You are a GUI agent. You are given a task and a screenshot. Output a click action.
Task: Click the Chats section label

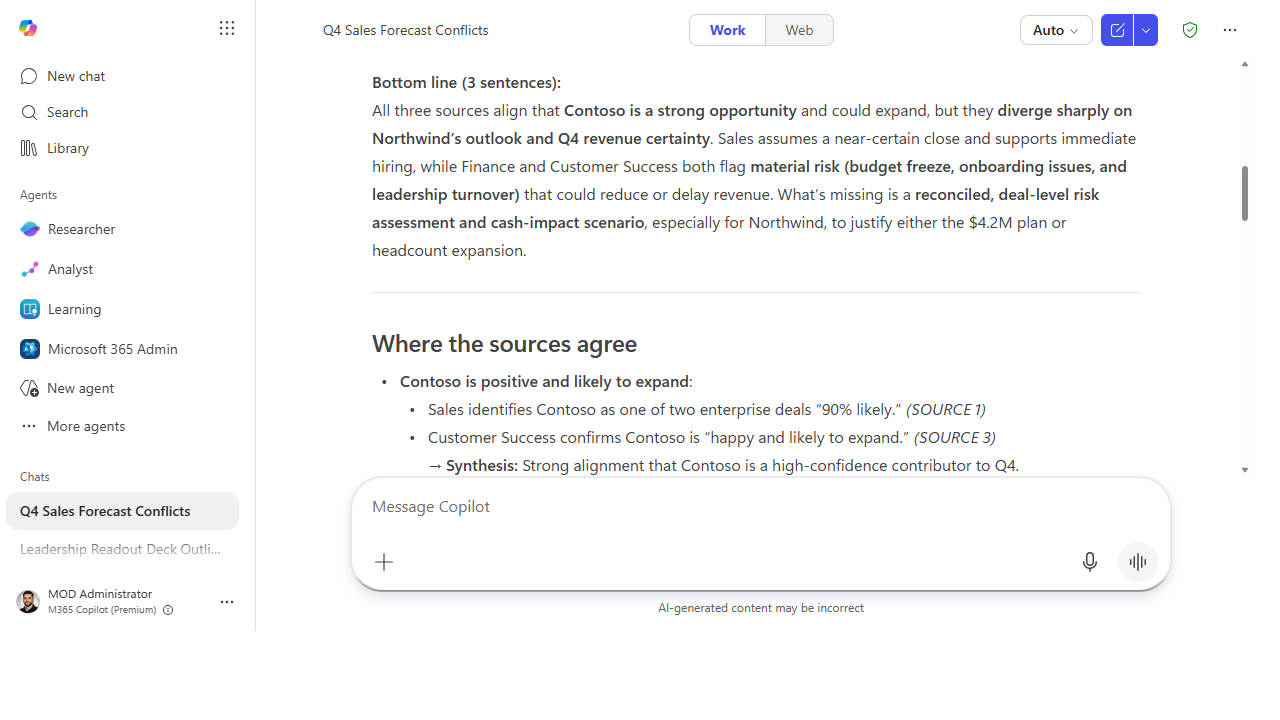[35, 477]
